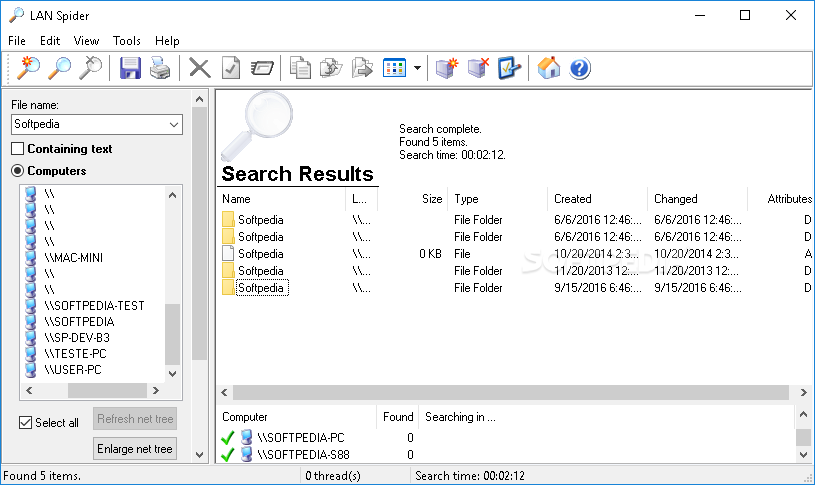The width and height of the screenshot is (815, 485).
Task: Sort results by the Name column header
Action: (x=281, y=199)
